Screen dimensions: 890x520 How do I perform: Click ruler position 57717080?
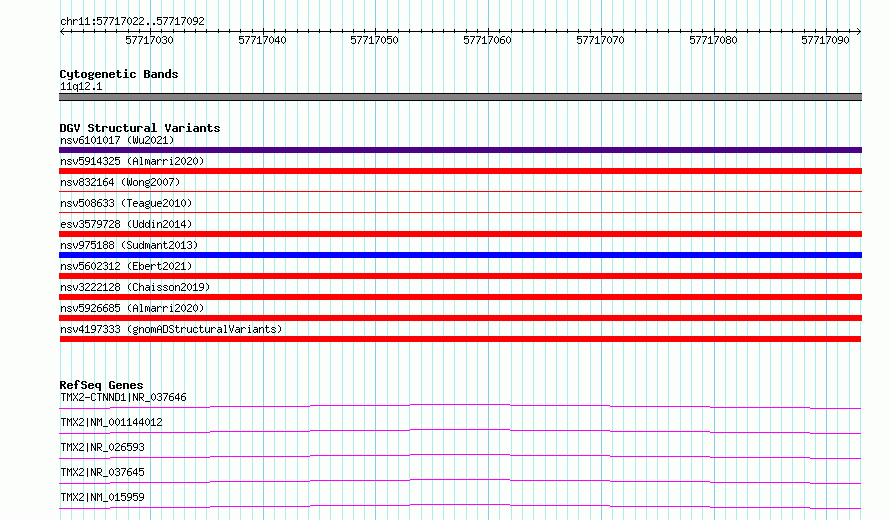(713, 40)
